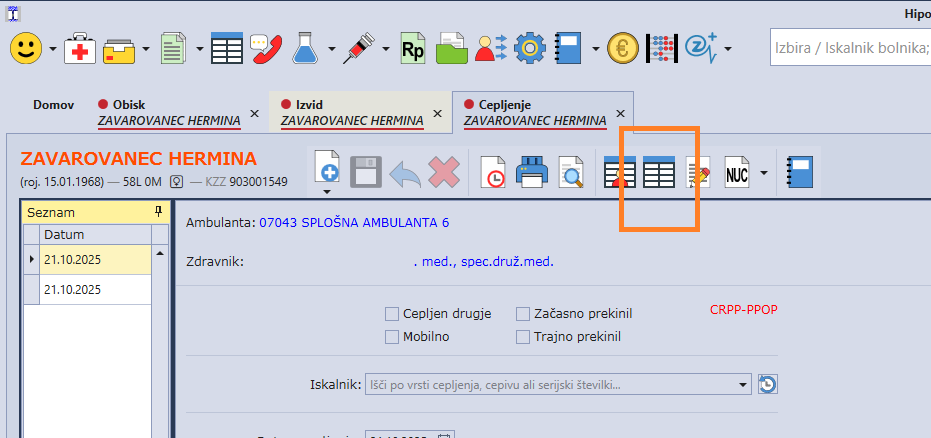Select second 21.10.2025 row in Seznam

tap(95, 289)
